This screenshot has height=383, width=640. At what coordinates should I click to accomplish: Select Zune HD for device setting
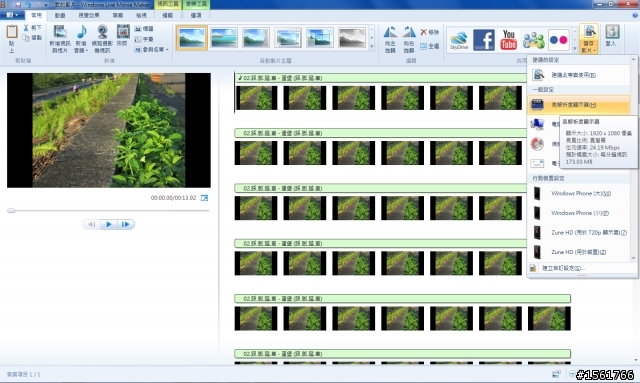(579, 252)
